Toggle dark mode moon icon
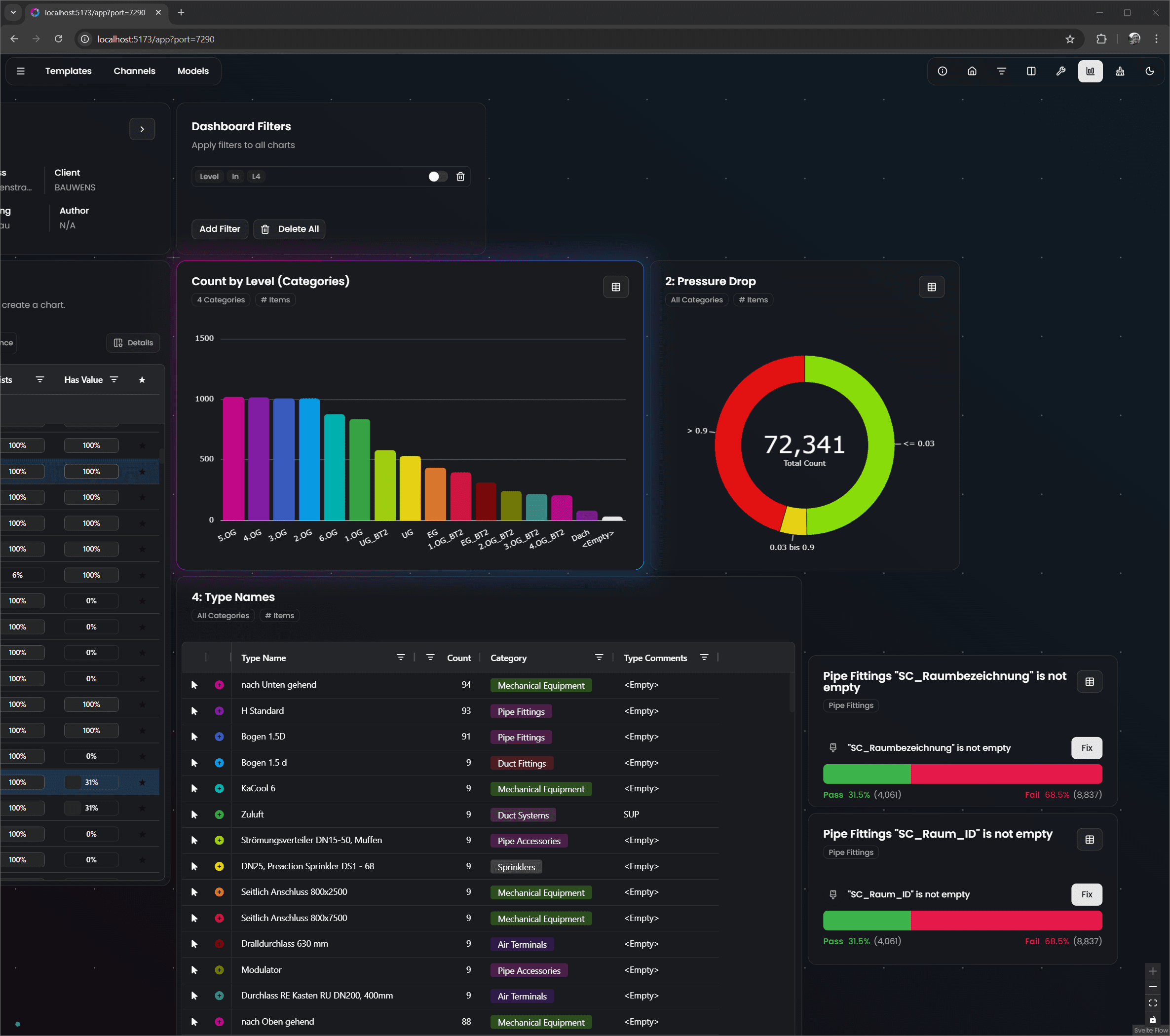 click(x=1149, y=71)
